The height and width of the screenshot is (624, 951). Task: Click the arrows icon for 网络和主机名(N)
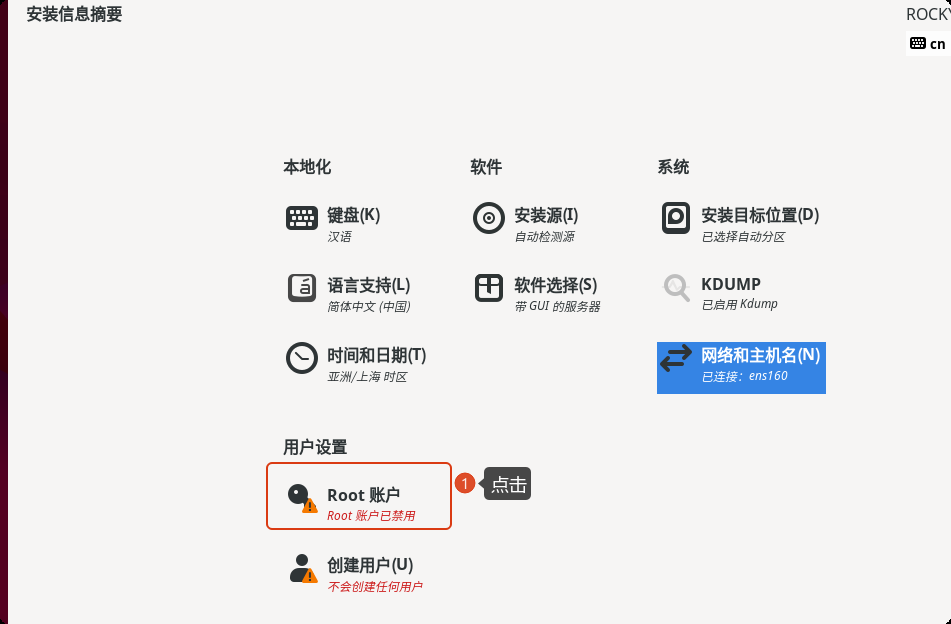click(x=676, y=358)
